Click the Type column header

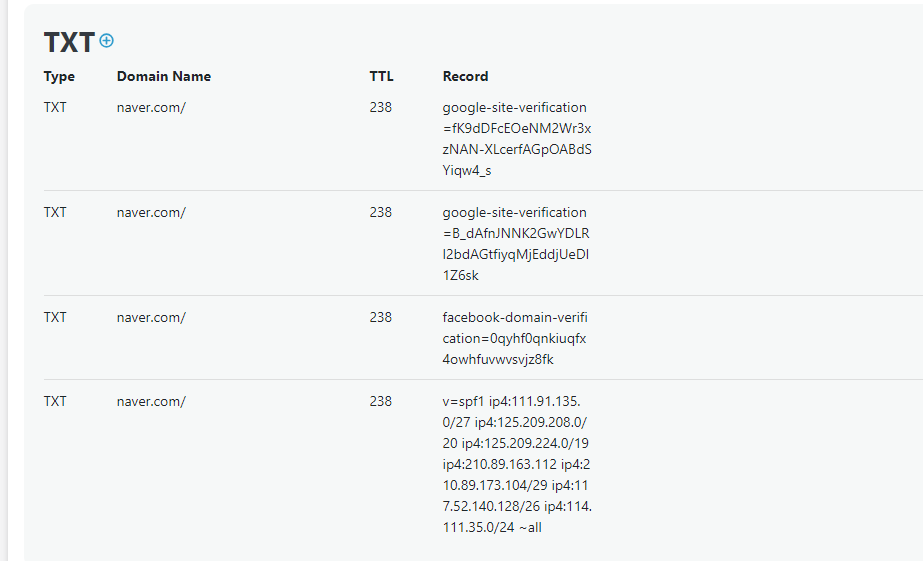tap(59, 77)
